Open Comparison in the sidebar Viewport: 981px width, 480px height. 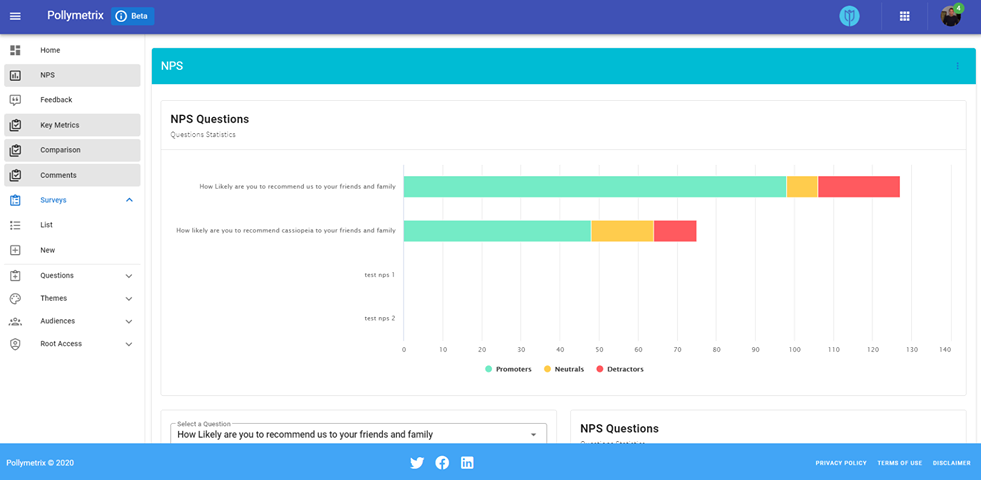pos(72,150)
